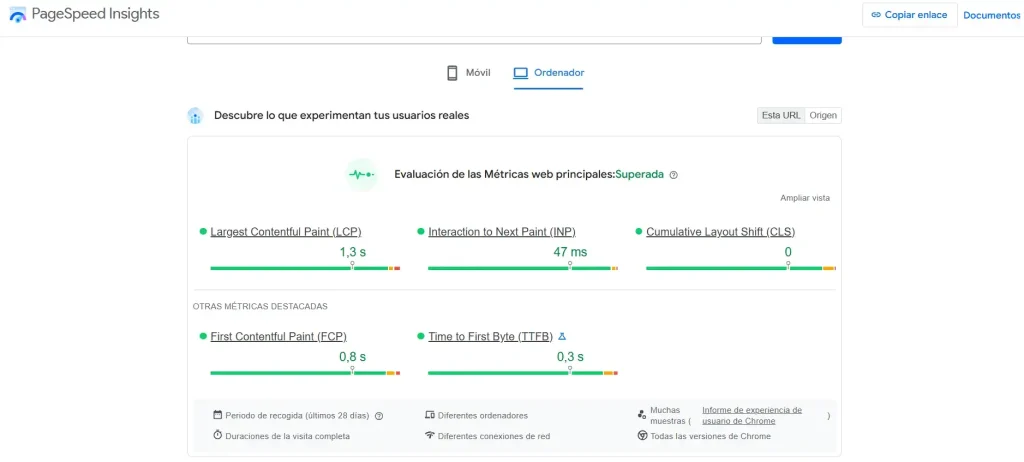Click the link icon in Copiar enlace
The image size is (1024, 462).
[876, 15]
